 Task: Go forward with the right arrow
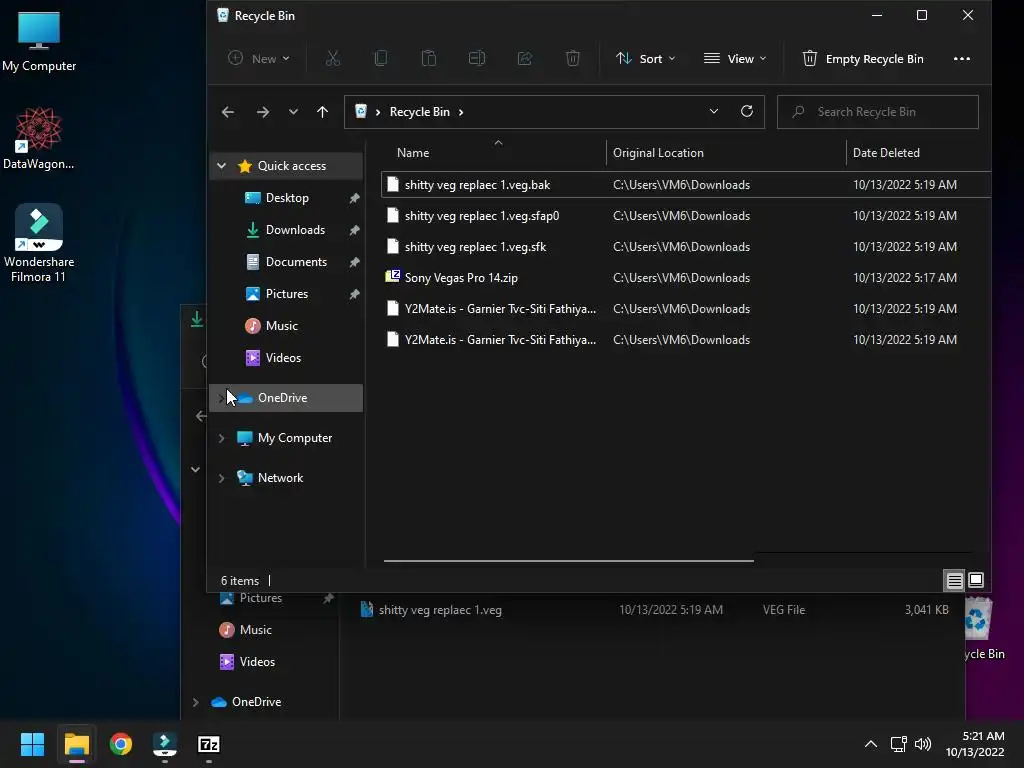[263, 112]
